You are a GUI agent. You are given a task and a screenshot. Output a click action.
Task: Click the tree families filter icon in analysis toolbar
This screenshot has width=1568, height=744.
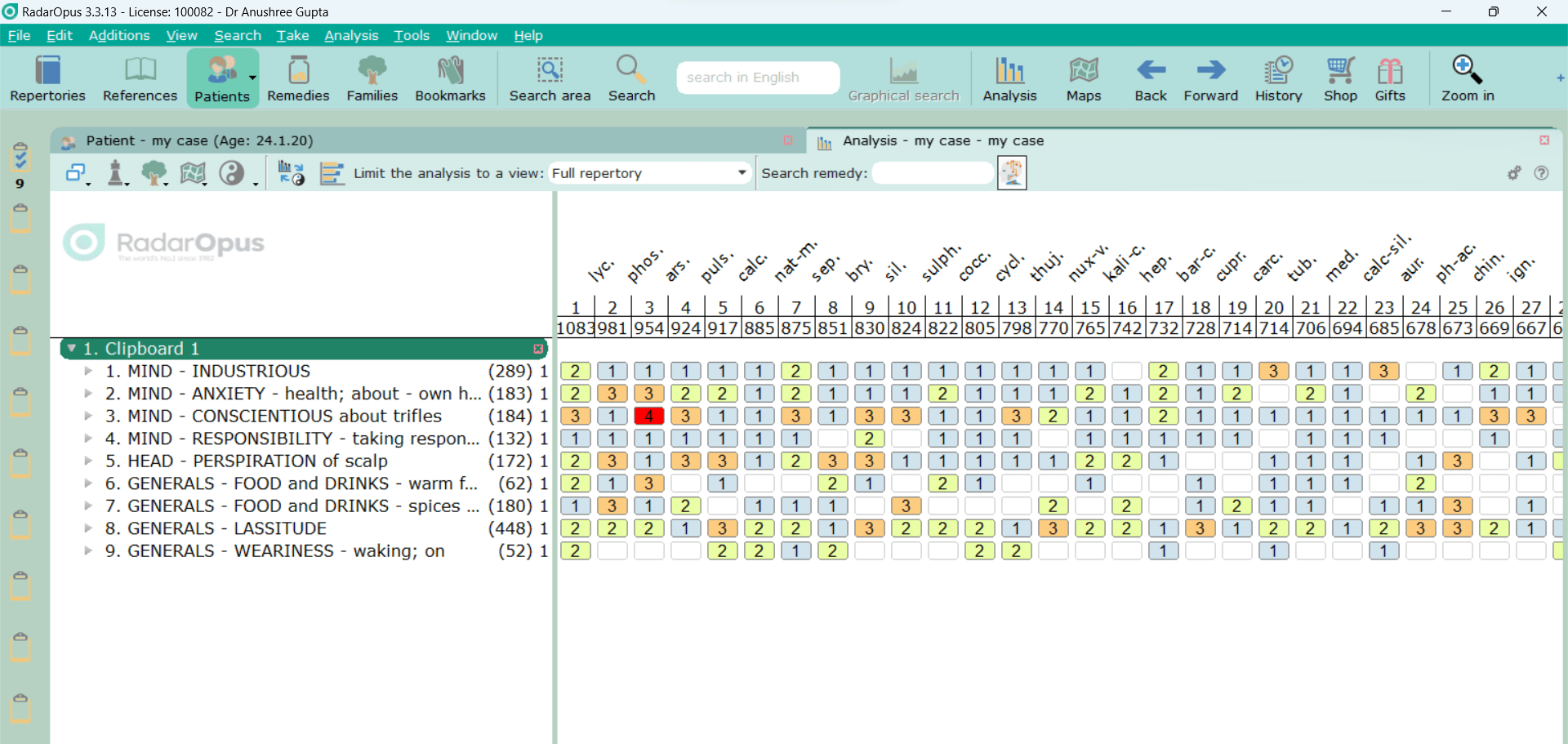pos(154,173)
